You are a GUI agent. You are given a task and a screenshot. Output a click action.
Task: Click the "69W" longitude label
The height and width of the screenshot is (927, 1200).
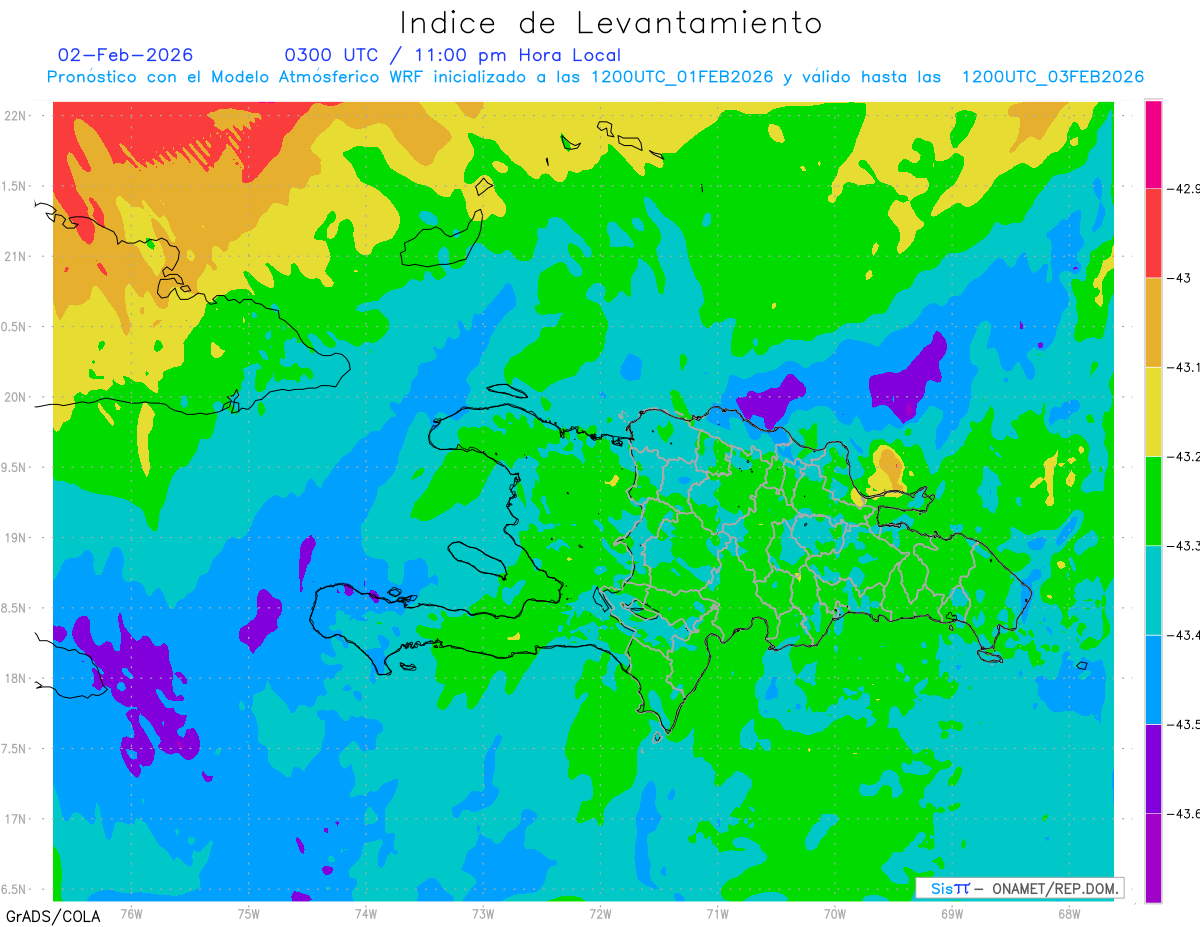(952, 913)
